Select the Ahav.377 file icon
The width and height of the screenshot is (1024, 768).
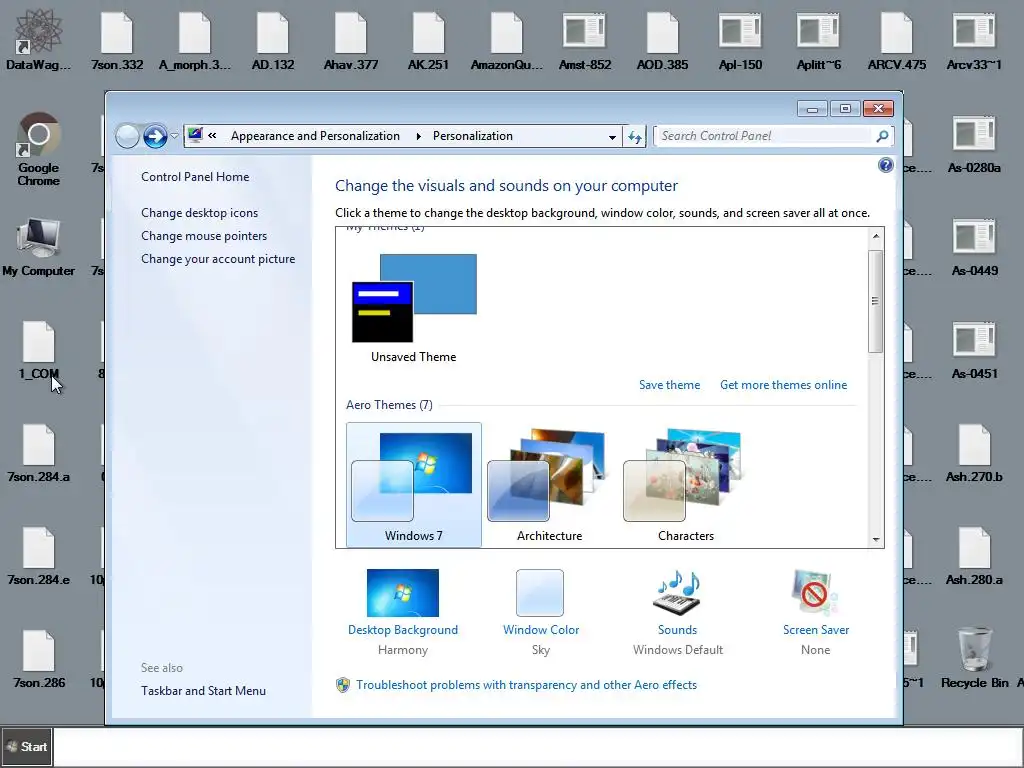click(351, 39)
